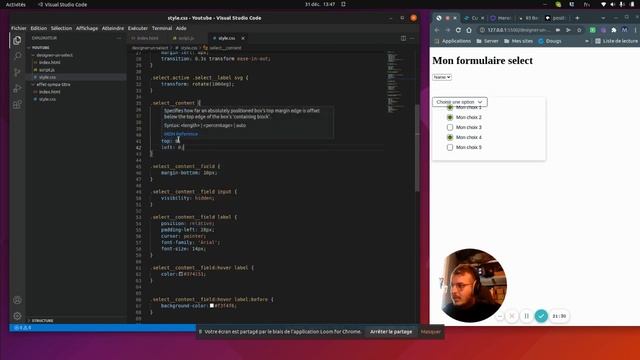Screen dimensions: 640x360
Task: Cancel the Loom recording with X
Action: [512, 316]
